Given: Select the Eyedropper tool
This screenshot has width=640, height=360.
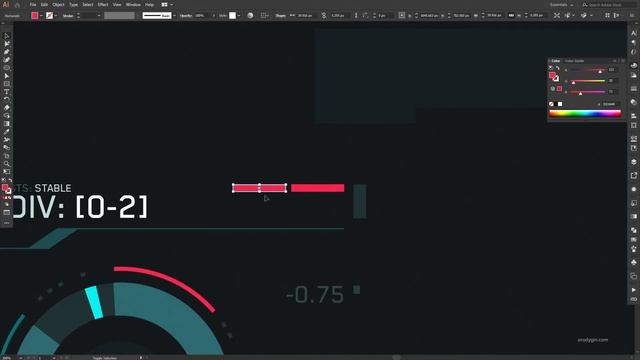Looking at the screenshot, I should pos(7,131).
